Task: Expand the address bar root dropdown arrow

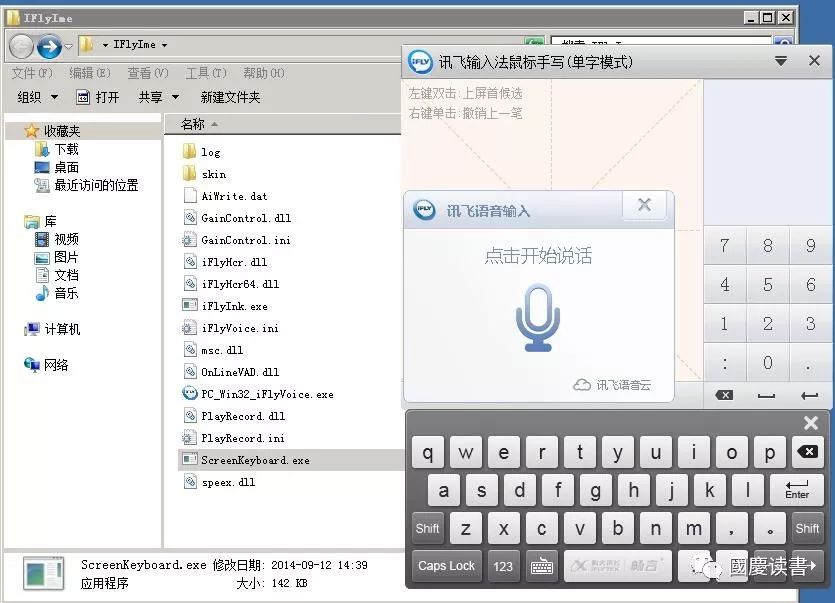Action: coord(105,45)
